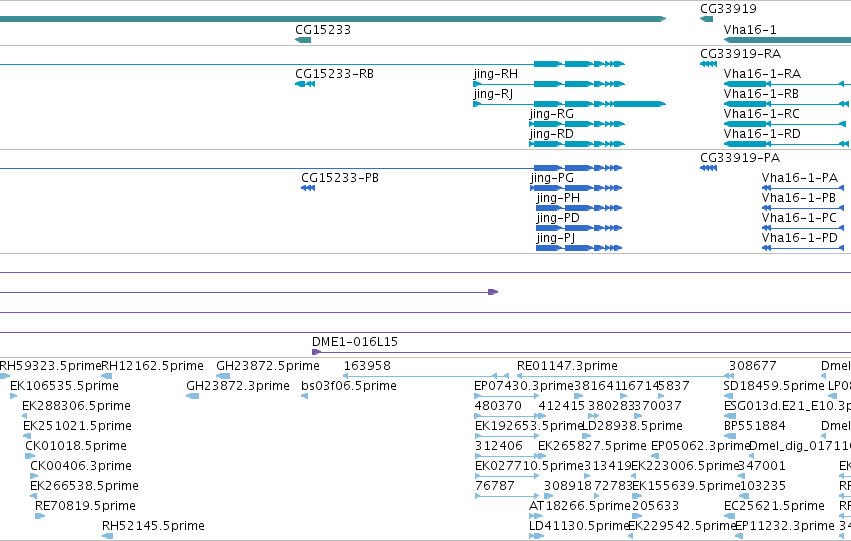
Task: Select feature 205633
Action: pos(655,506)
